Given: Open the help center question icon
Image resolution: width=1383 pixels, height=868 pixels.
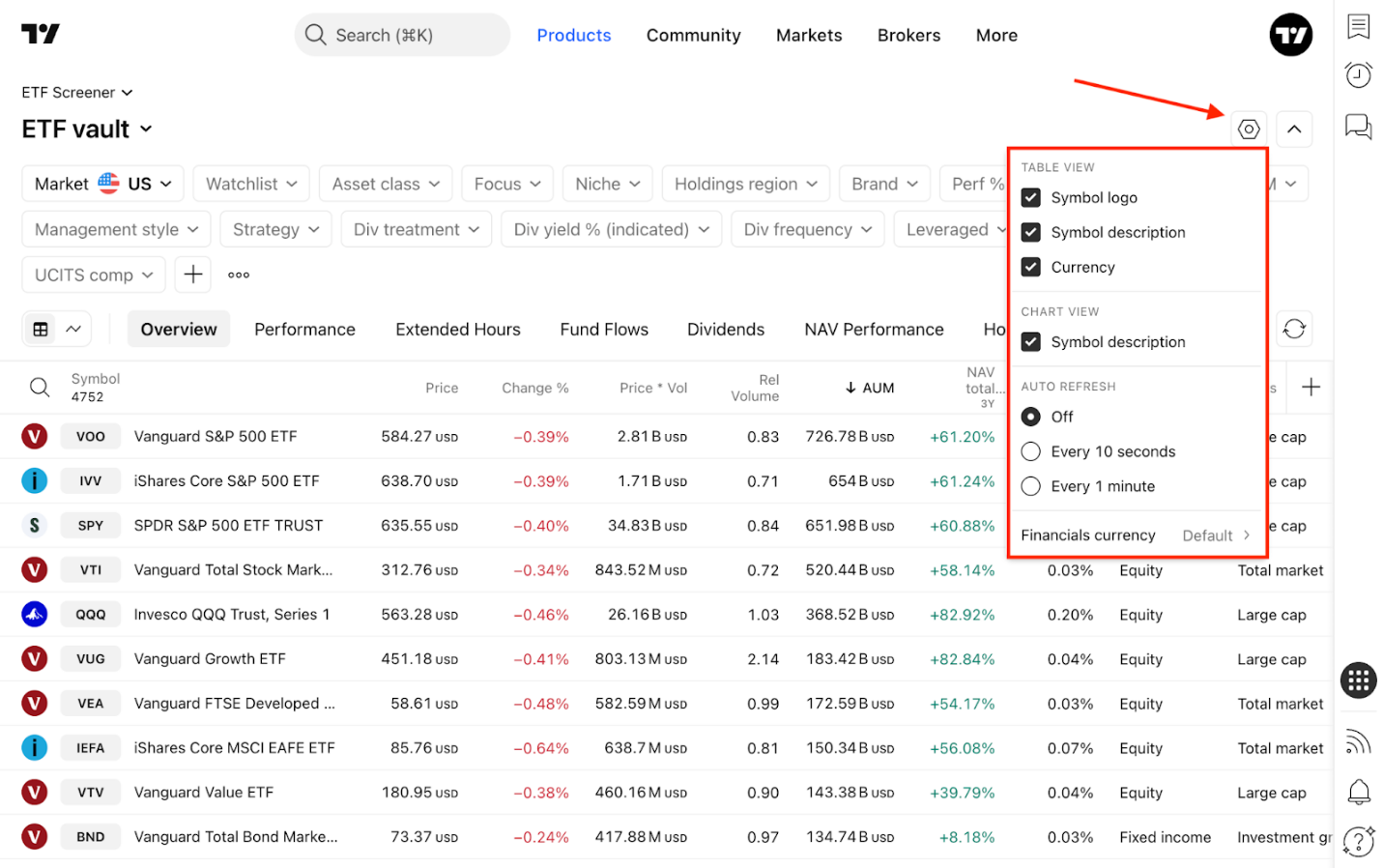Looking at the screenshot, I should point(1358,841).
